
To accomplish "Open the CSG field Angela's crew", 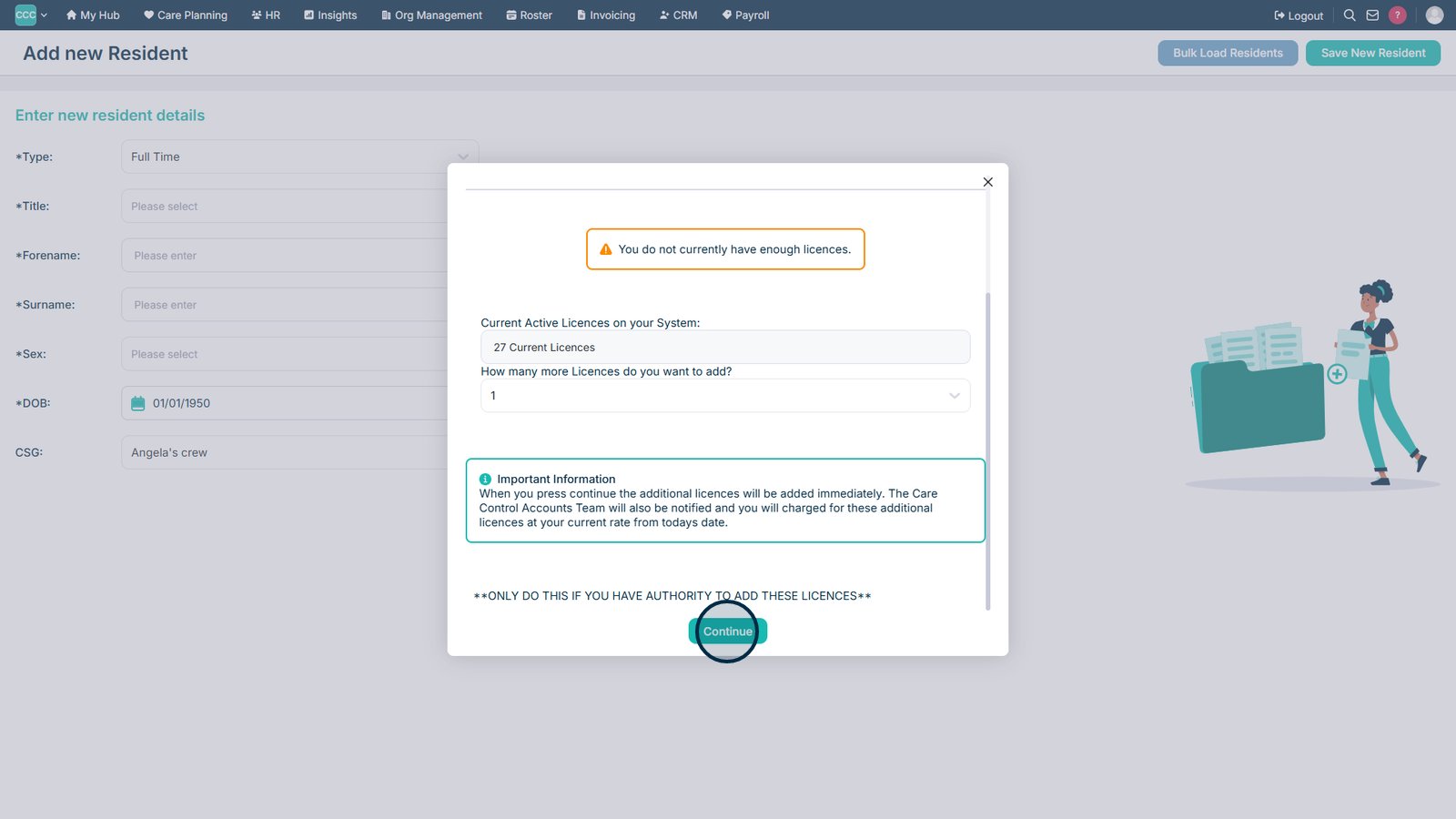I will click(284, 452).
